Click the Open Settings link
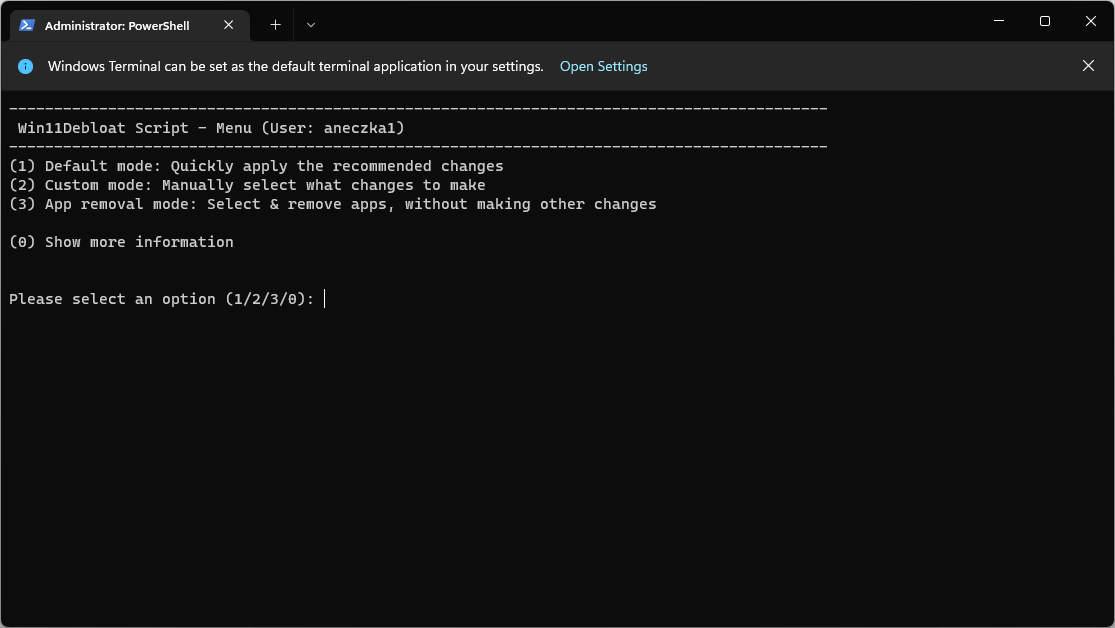 point(603,66)
